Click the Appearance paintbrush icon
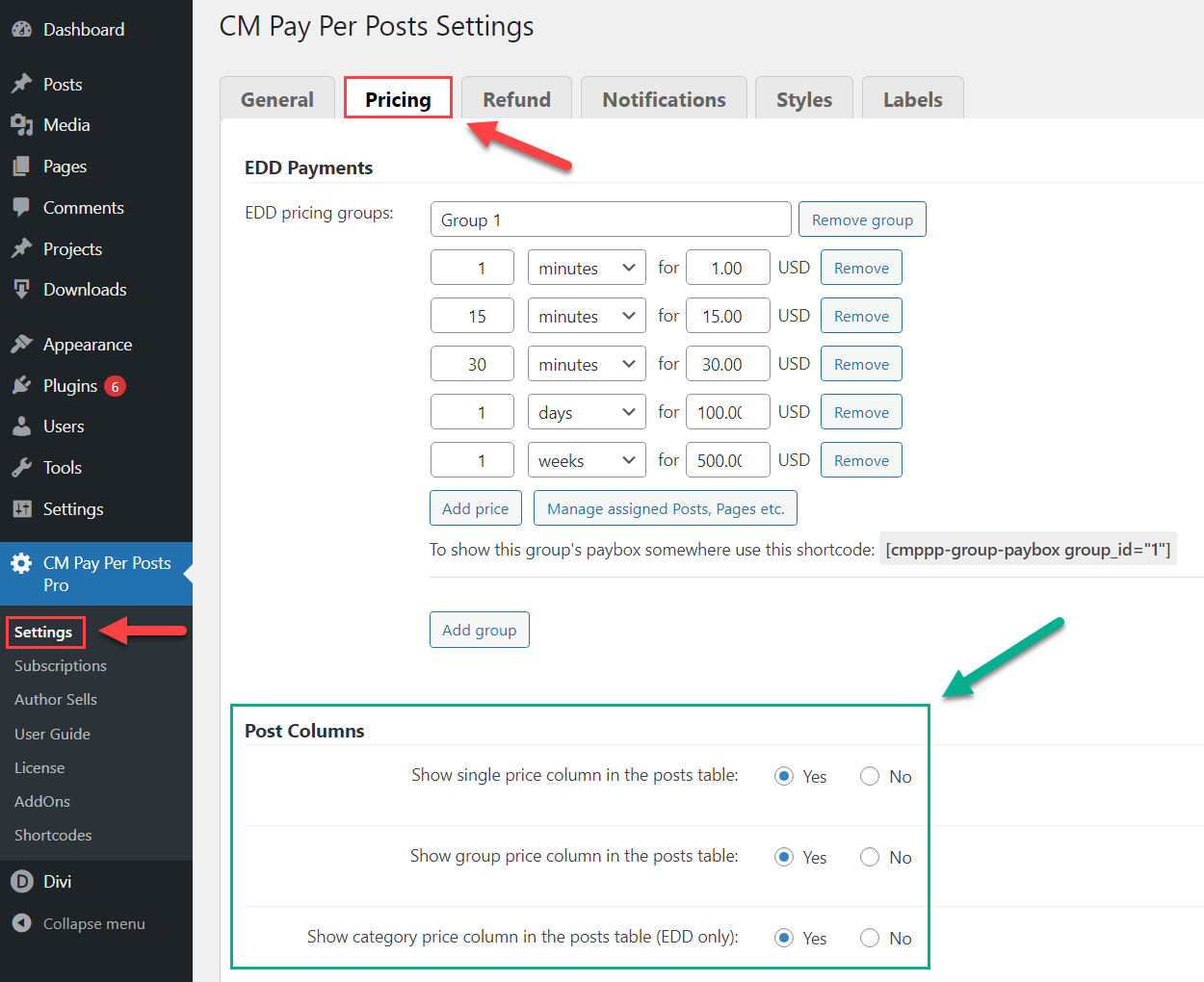Image resolution: width=1204 pixels, height=982 pixels. coord(21,345)
